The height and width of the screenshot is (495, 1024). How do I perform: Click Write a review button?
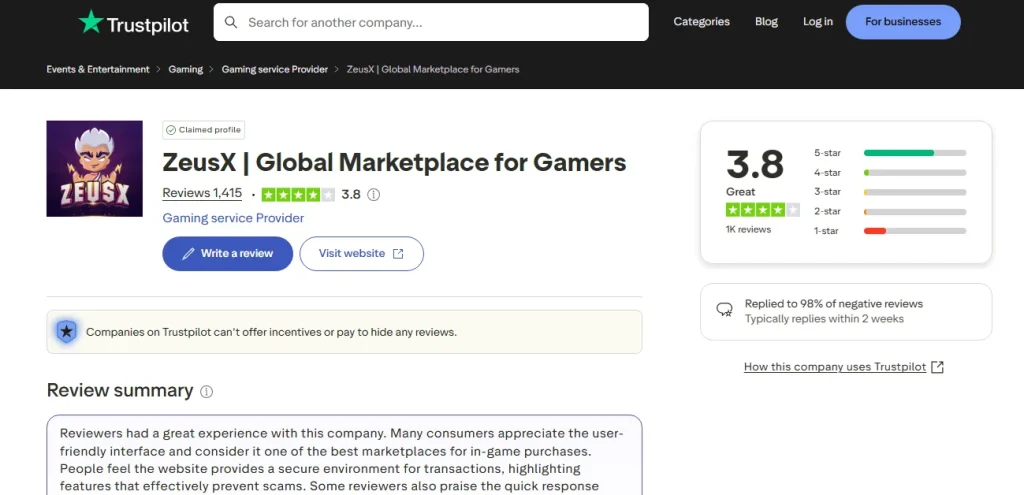tap(227, 253)
